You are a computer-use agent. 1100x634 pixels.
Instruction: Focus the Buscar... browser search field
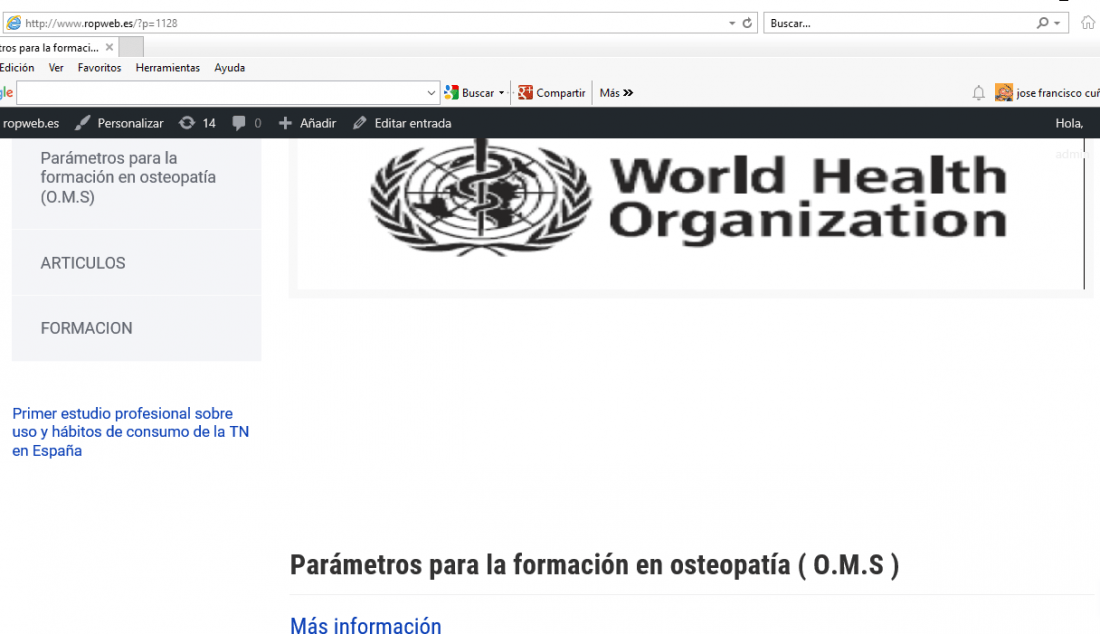click(901, 23)
